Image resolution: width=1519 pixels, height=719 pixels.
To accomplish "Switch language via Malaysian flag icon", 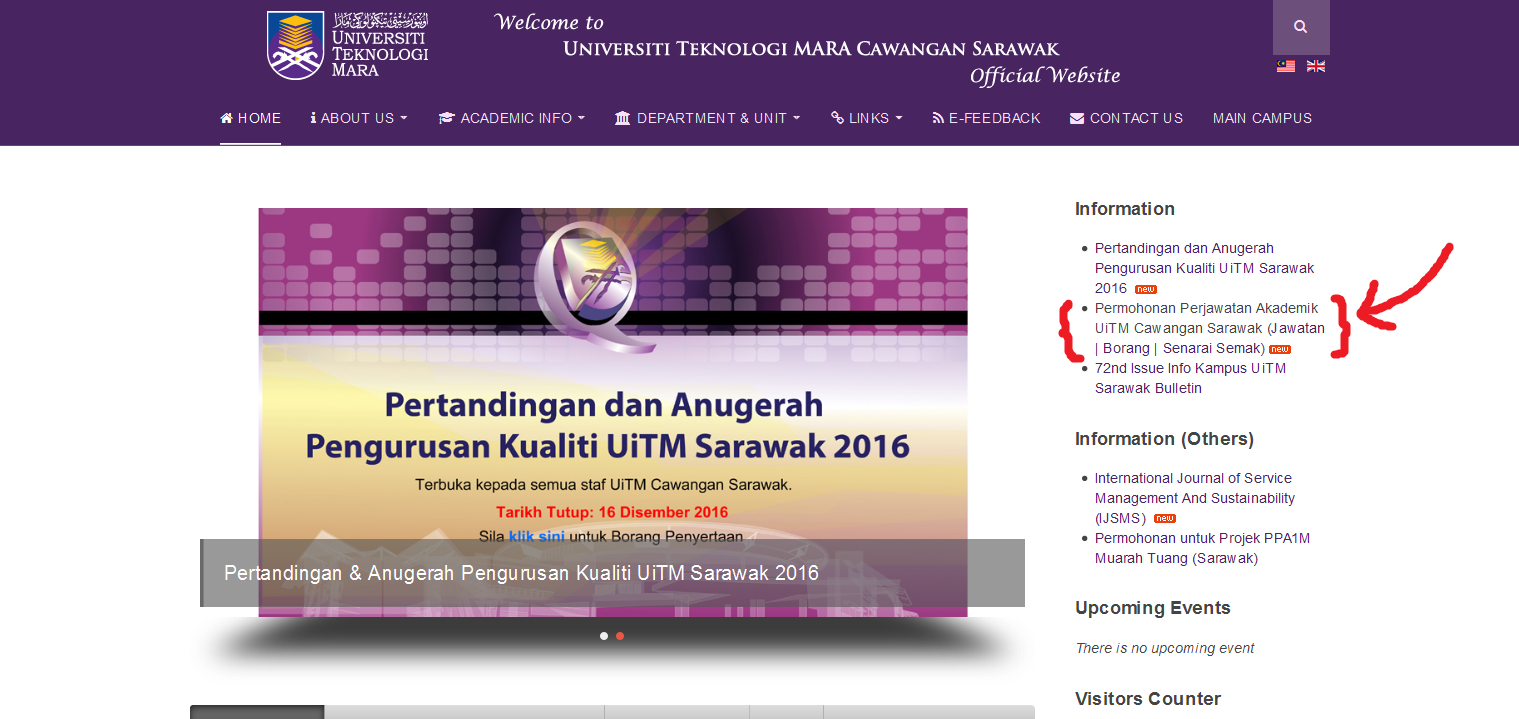I will click(1286, 66).
